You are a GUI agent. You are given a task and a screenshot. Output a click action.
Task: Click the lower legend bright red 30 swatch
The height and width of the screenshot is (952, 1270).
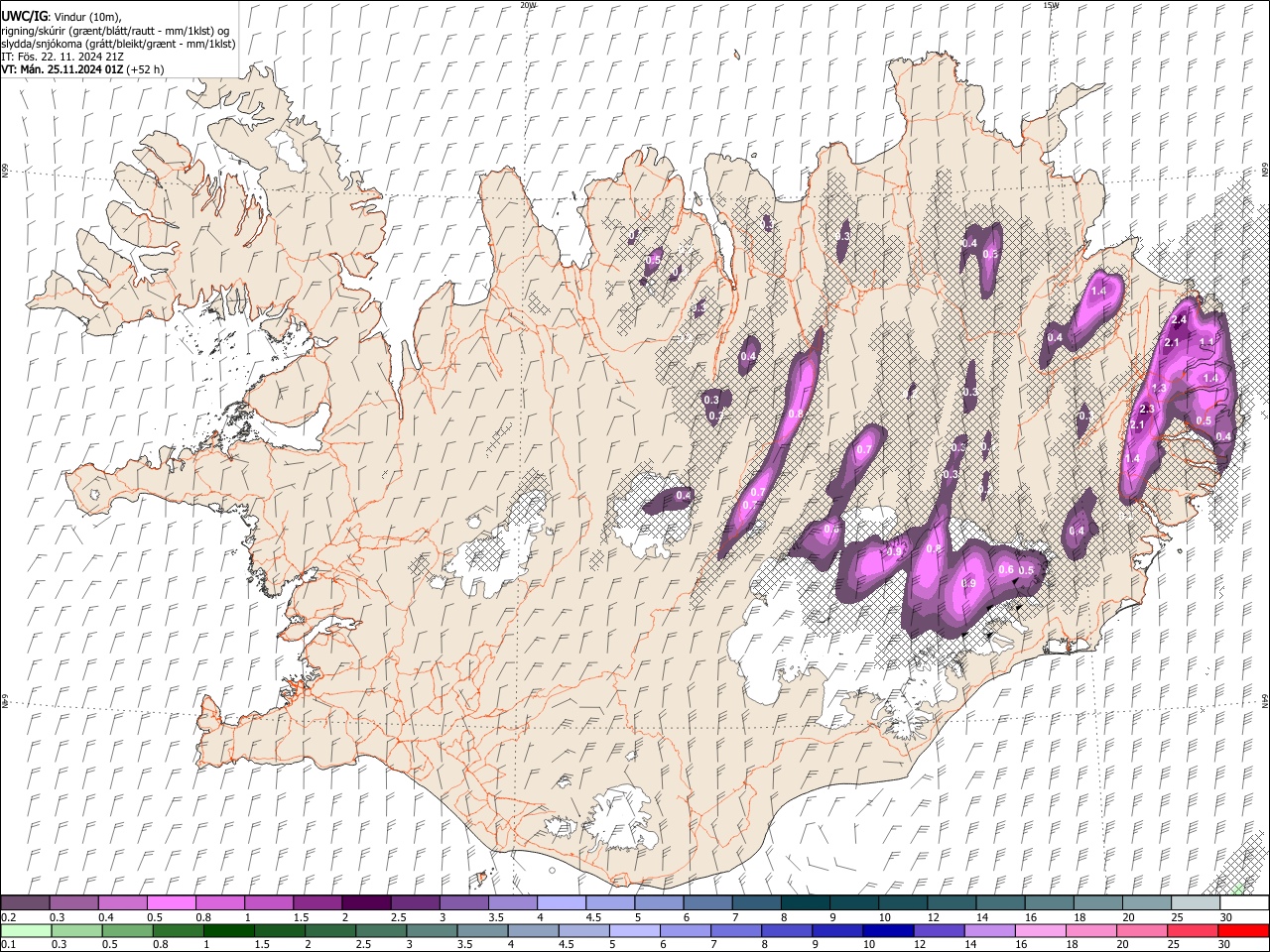[1243, 930]
